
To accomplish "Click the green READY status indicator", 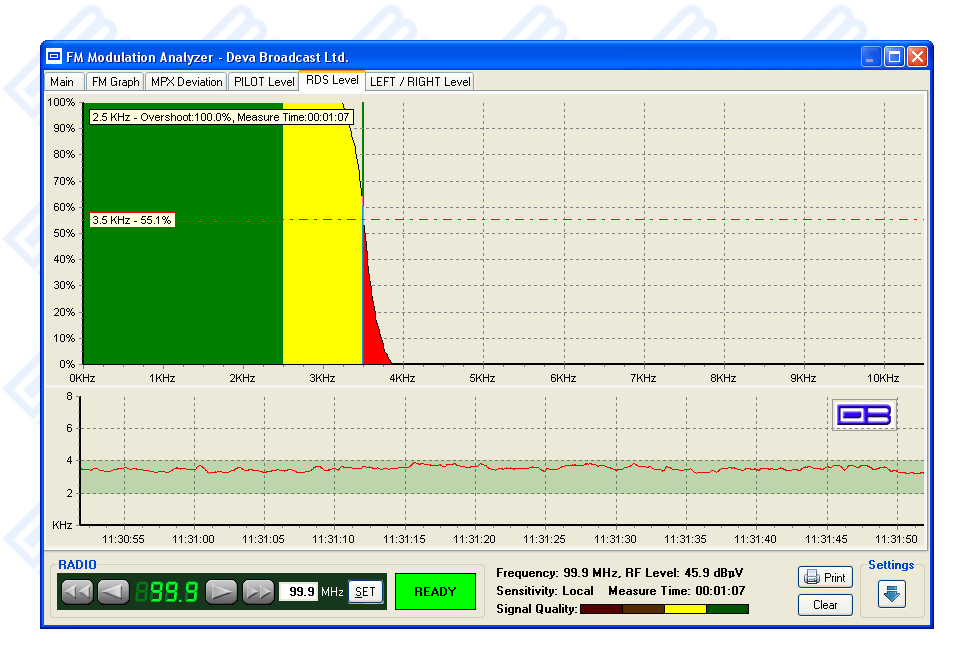I will coord(435,592).
